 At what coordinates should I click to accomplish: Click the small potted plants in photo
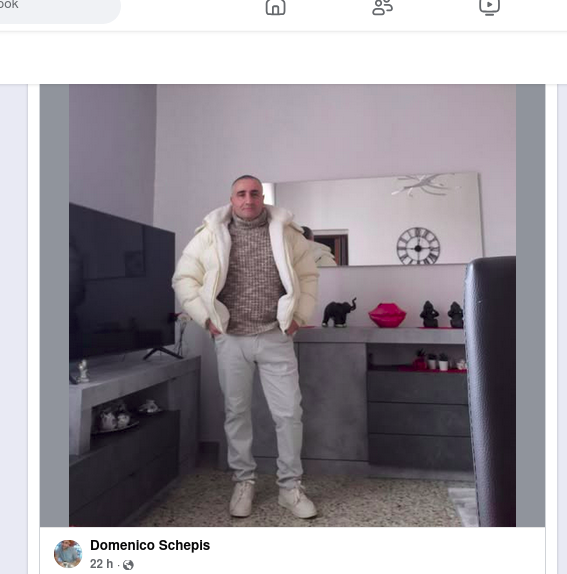(437, 361)
